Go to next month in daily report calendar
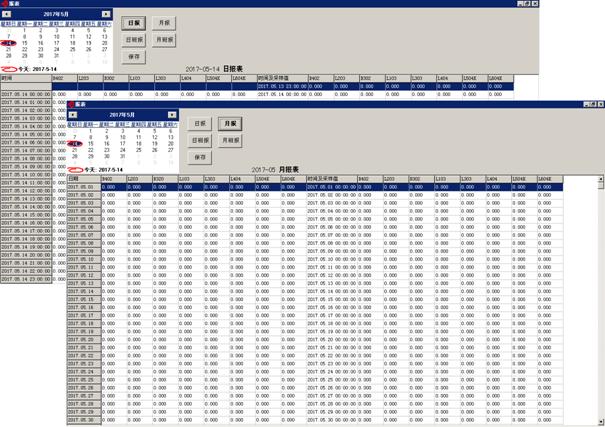Image resolution: width=605 pixels, height=427 pixels. coord(106,14)
